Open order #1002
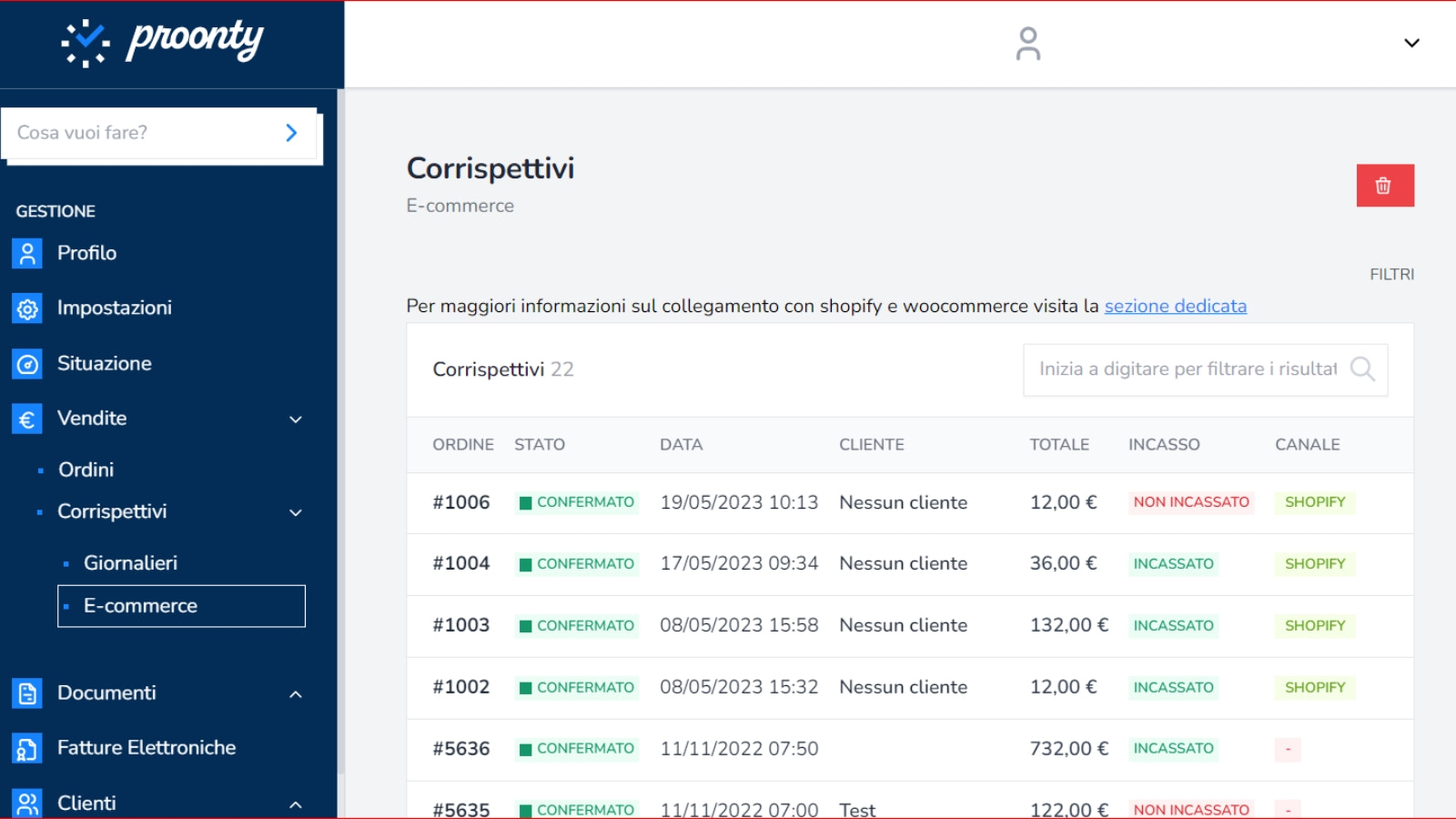1456x819 pixels. 461,687
